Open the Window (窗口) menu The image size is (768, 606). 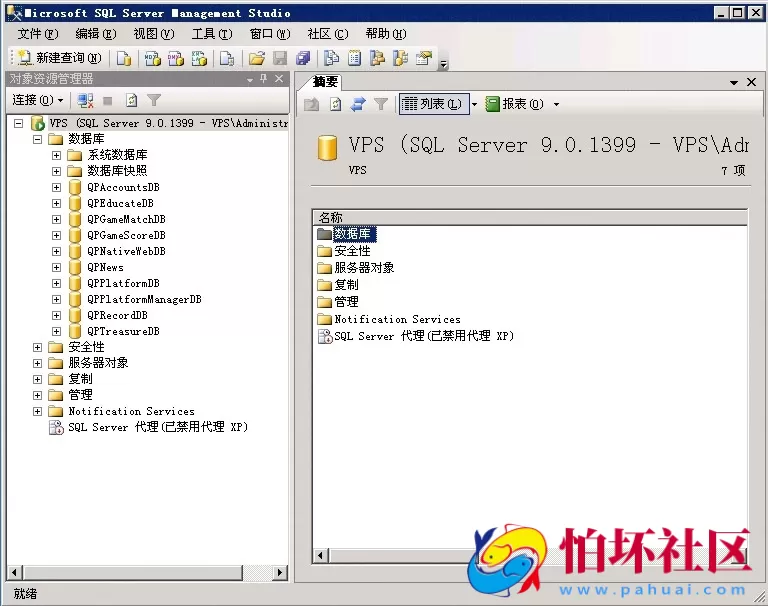(270, 34)
